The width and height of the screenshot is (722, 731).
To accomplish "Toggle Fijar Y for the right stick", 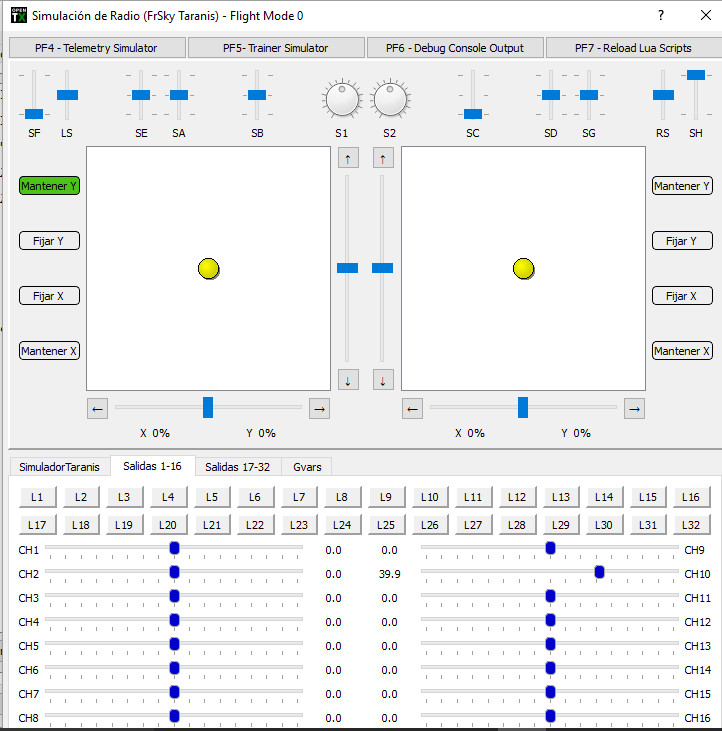I will pos(682,241).
